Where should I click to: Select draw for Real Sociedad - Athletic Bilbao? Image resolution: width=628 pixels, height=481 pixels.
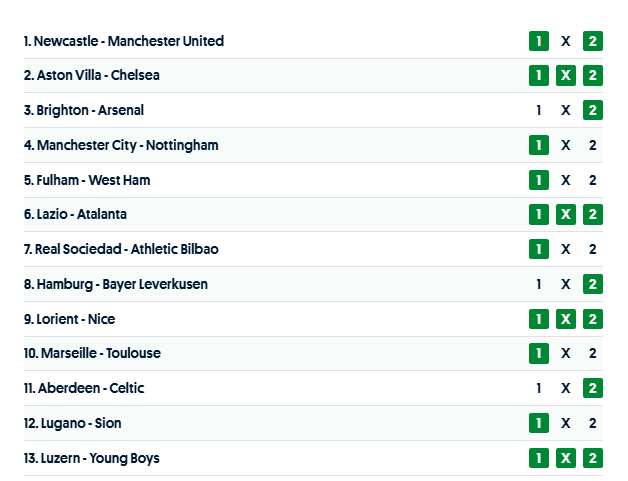point(566,249)
